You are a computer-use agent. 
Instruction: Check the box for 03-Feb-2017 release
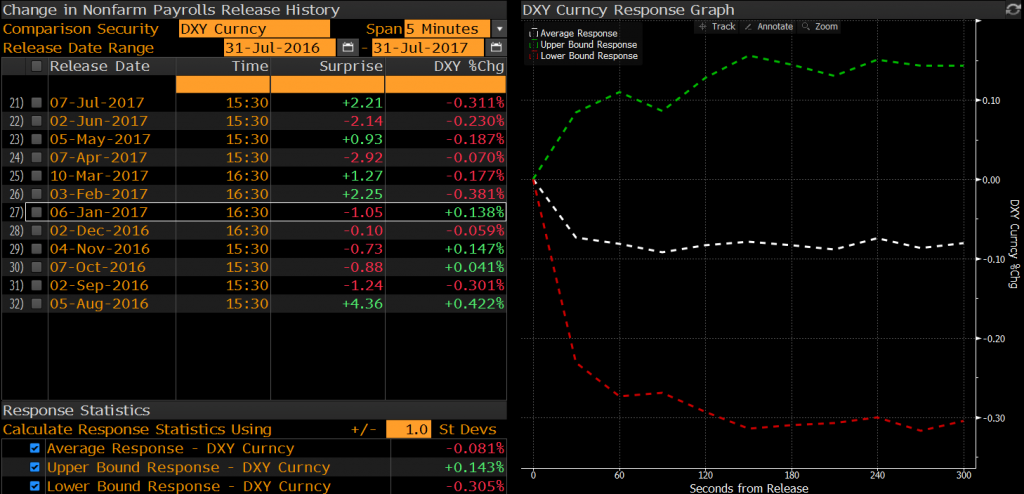[x=37, y=194]
